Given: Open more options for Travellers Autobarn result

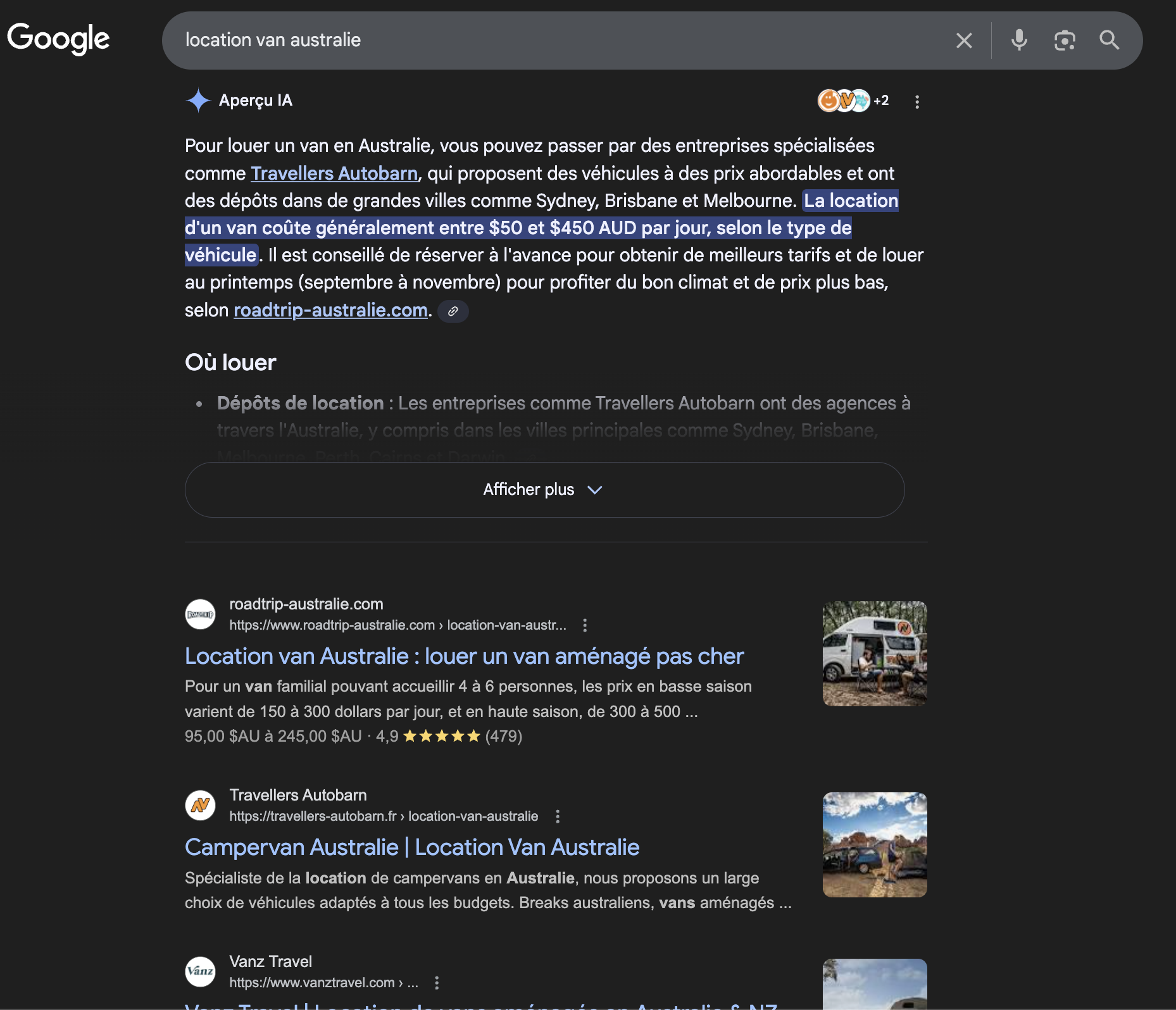Looking at the screenshot, I should point(558,816).
